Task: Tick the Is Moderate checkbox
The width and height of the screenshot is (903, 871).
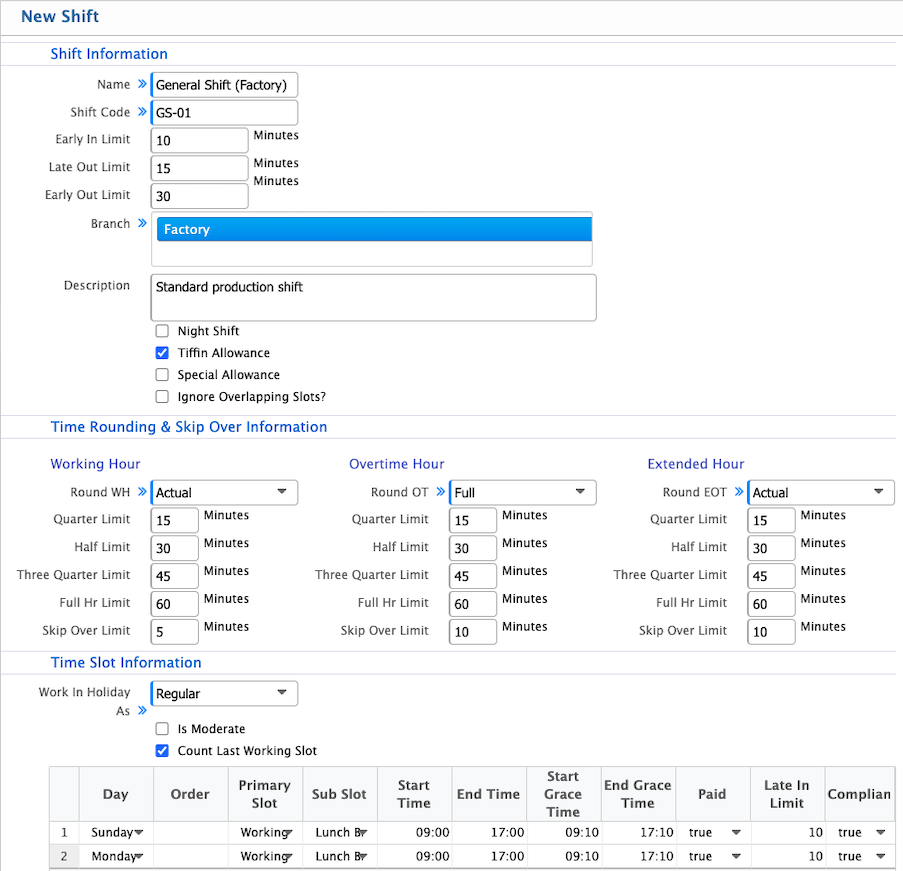Action: tap(162, 729)
